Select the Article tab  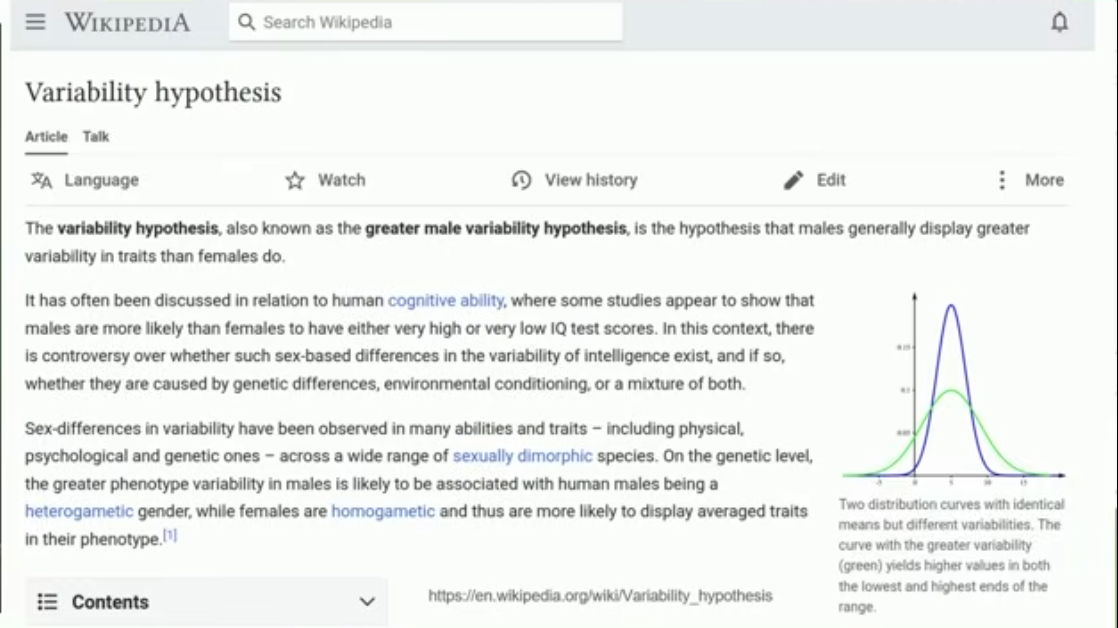coord(46,137)
